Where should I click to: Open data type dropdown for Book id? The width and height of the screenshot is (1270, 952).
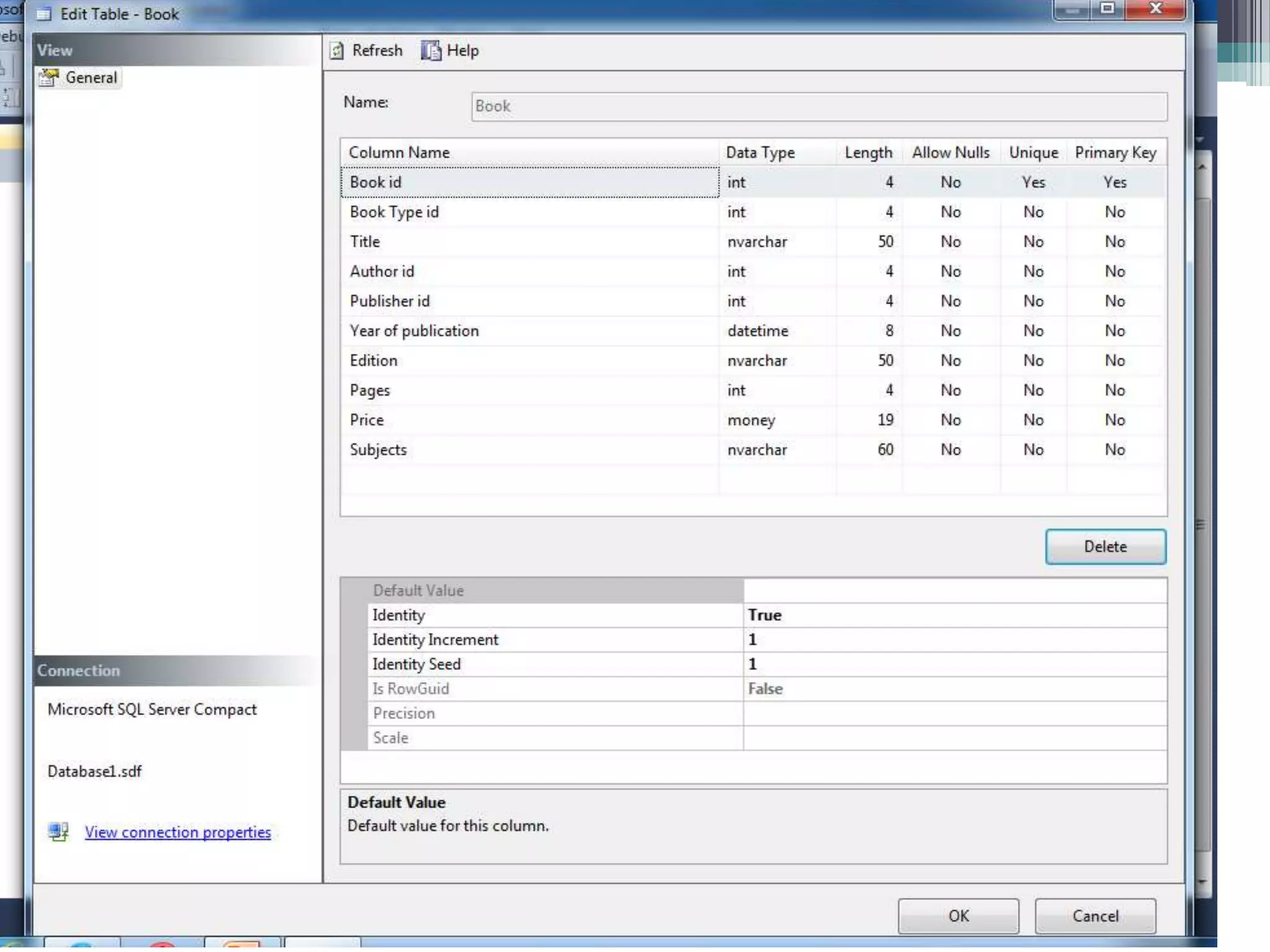778,182
